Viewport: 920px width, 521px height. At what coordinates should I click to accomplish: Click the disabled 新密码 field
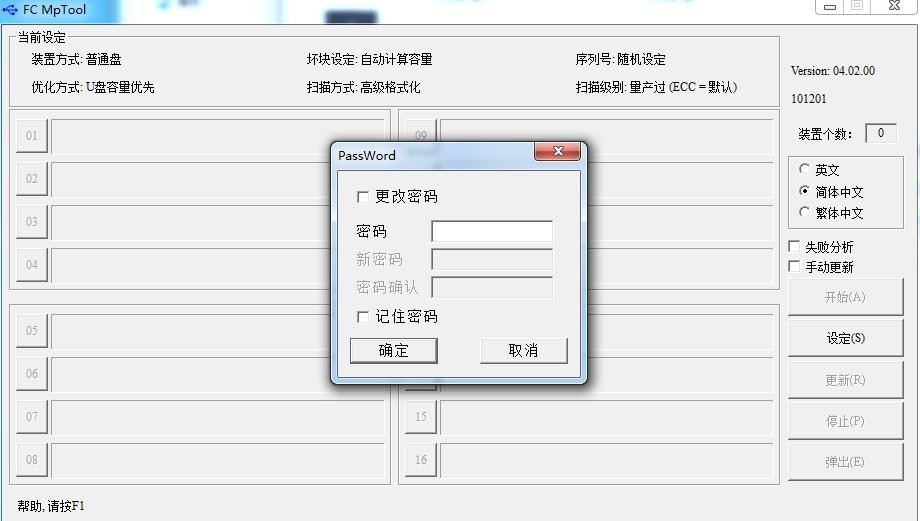point(492,259)
